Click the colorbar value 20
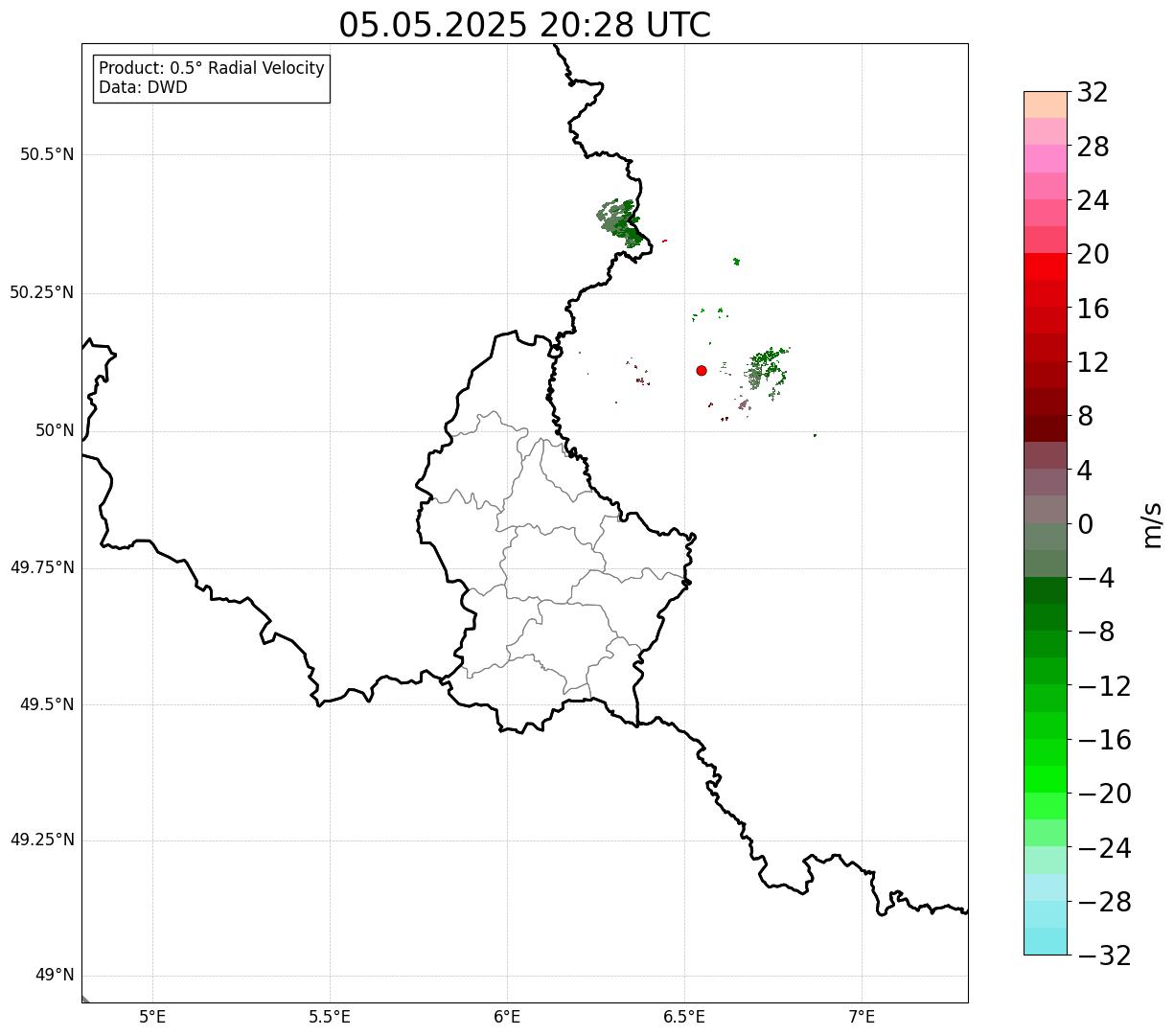The height and width of the screenshot is (1036, 1174). coord(1093,255)
